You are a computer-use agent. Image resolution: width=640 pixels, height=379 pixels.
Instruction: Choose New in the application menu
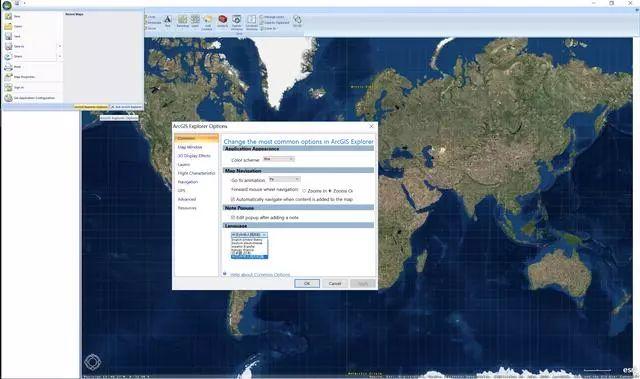(32, 16)
